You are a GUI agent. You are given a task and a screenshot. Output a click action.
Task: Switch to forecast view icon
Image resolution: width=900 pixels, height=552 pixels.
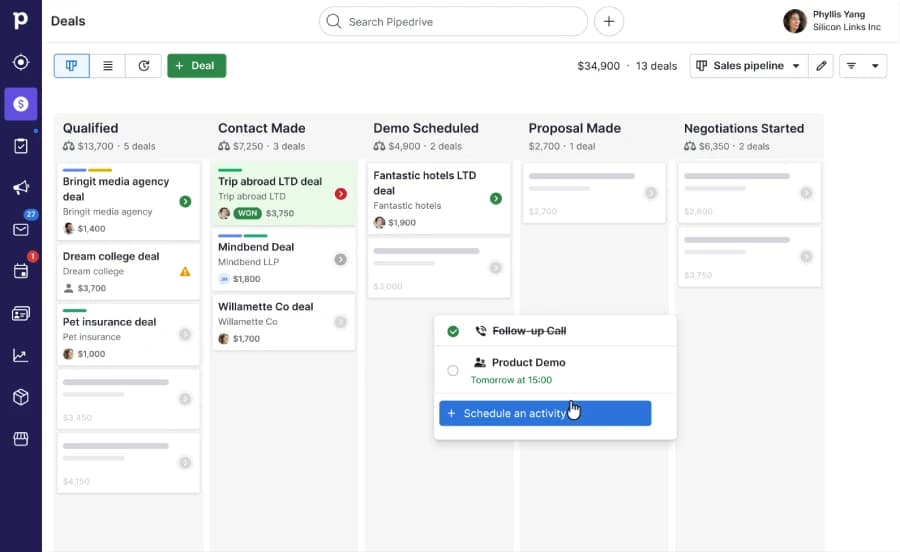pyautogui.click(x=143, y=66)
